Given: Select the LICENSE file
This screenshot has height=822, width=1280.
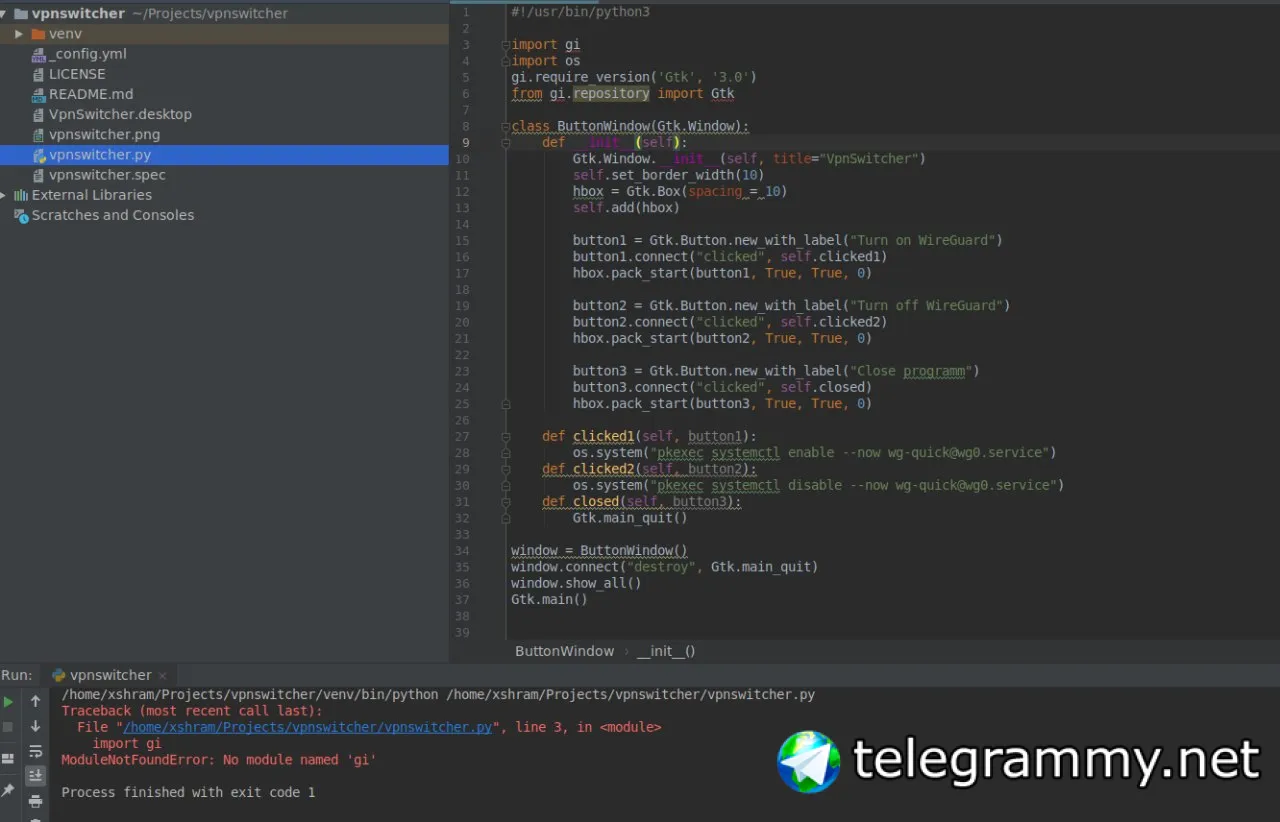Looking at the screenshot, I should coord(77,74).
